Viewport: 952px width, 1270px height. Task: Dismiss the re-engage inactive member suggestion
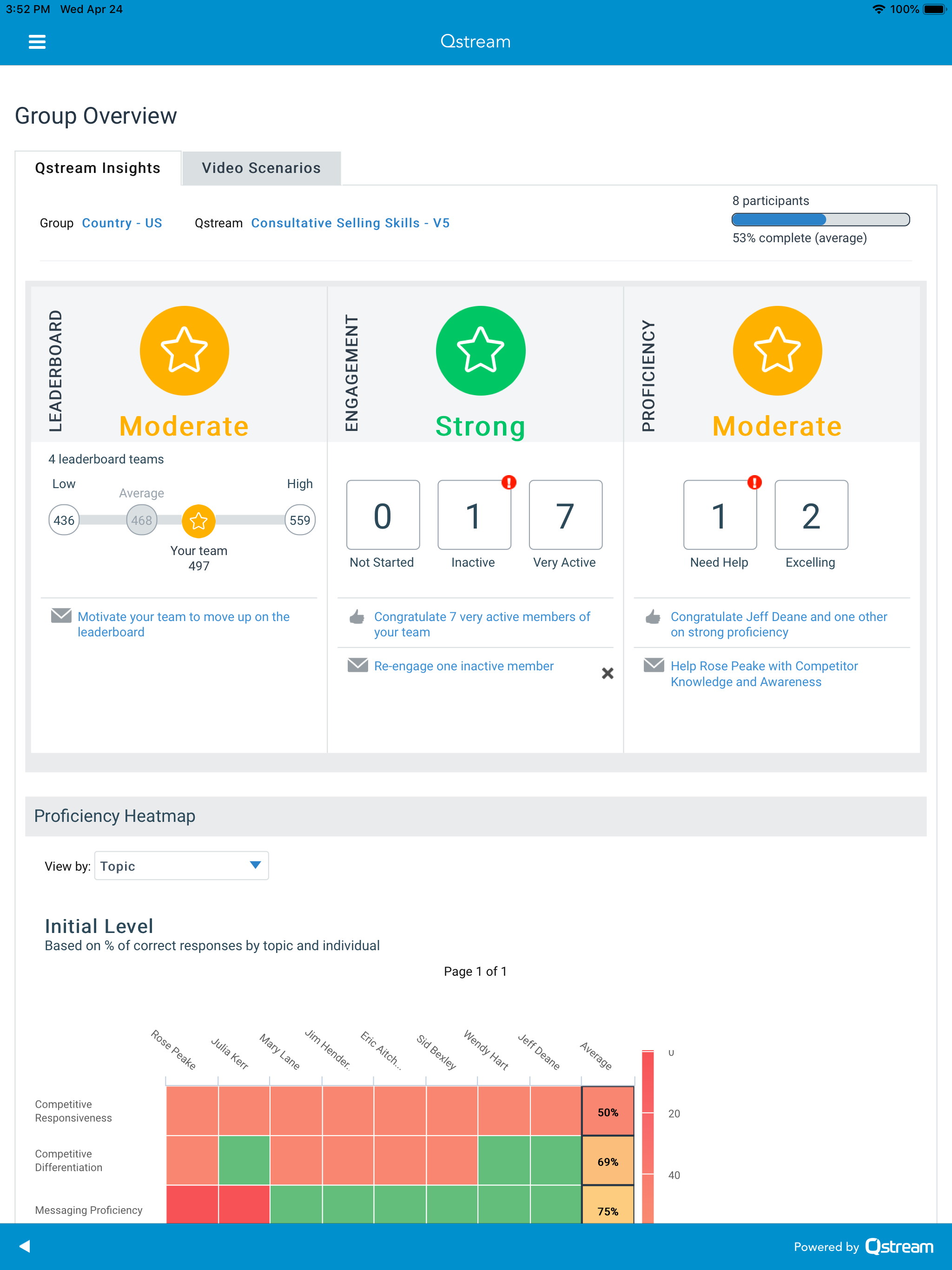coord(607,673)
